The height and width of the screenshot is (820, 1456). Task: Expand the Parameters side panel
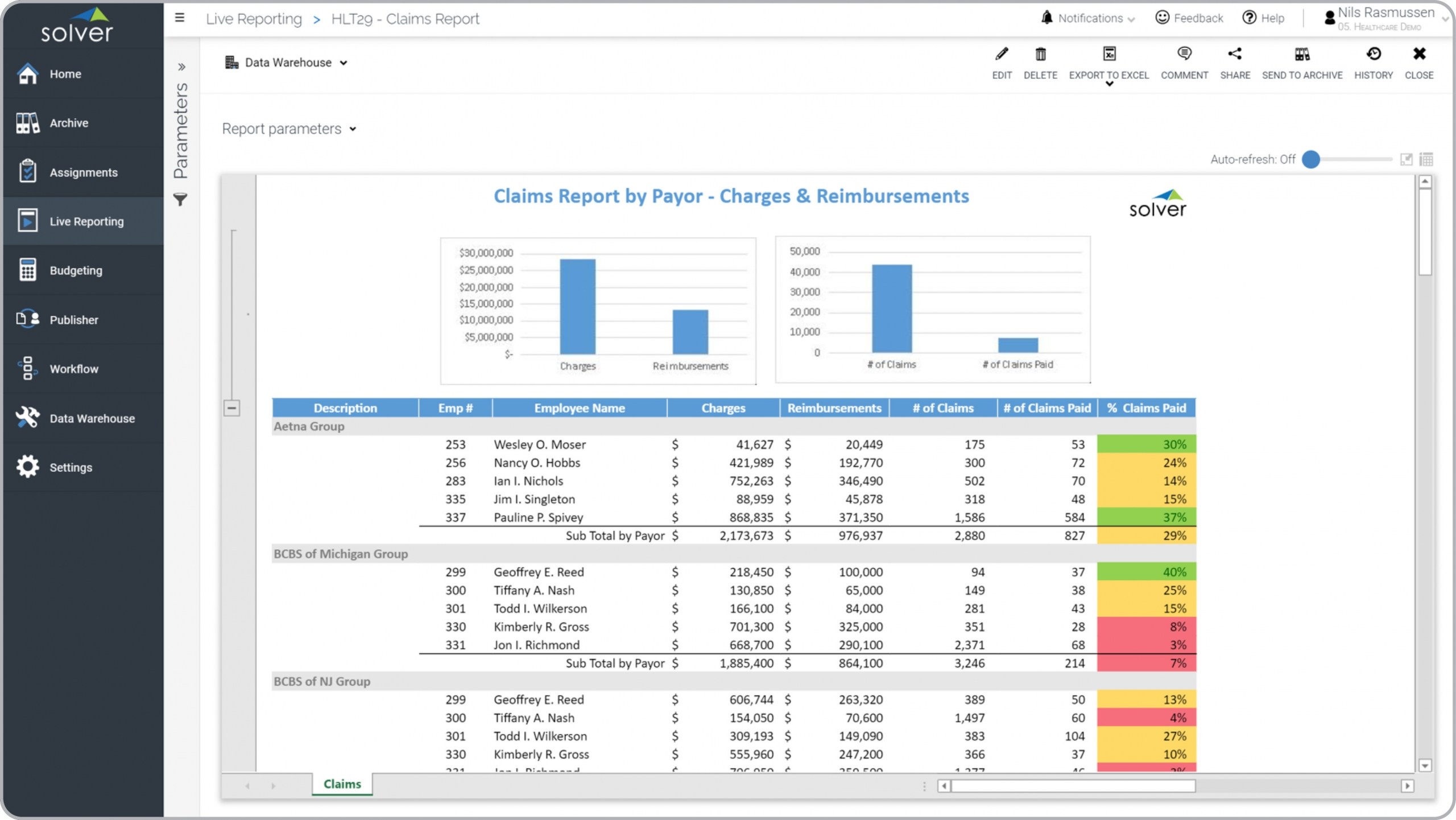point(181,67)
